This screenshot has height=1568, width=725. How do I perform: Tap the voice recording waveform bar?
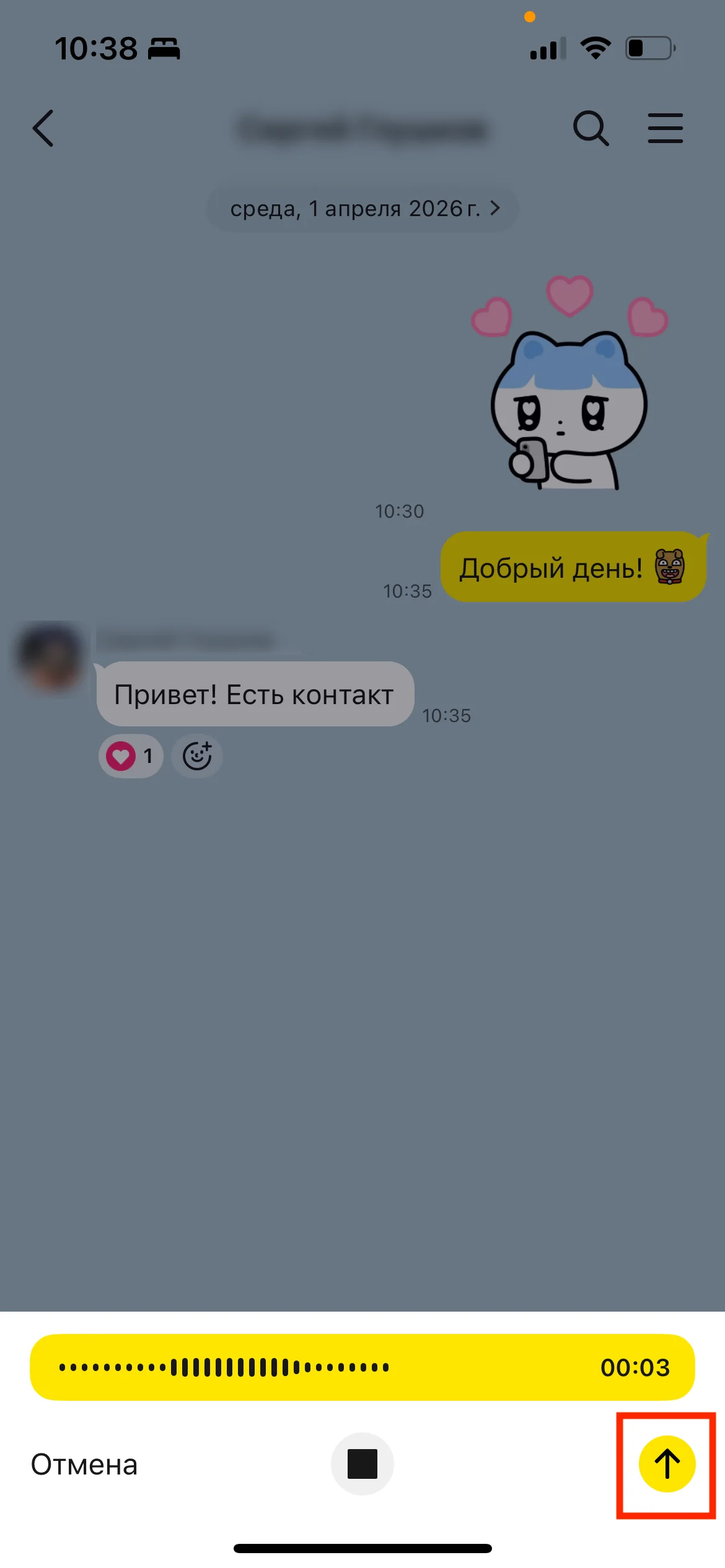coord(362,1367)
